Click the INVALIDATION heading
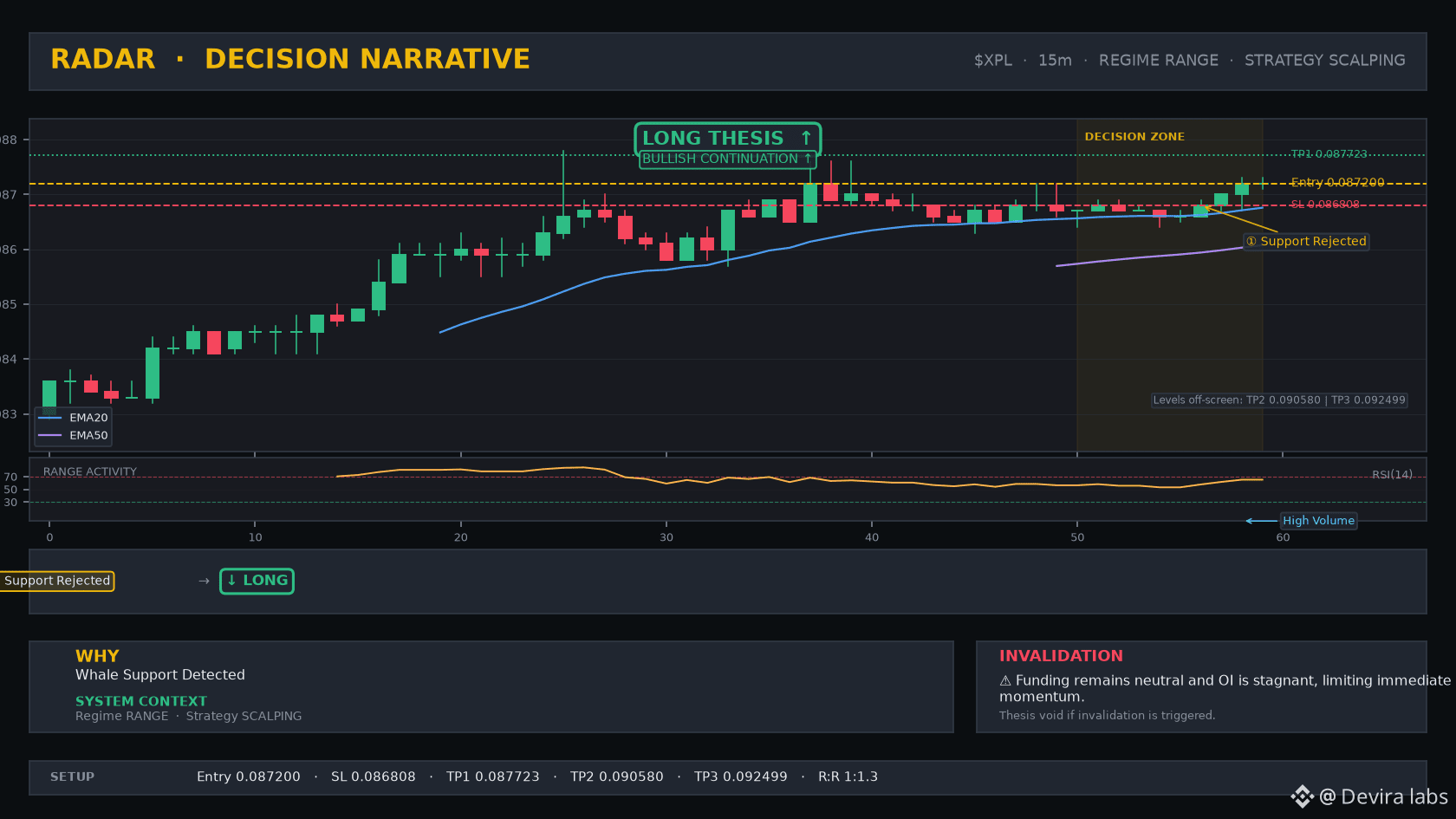Viewport: 1456px width, 819px height. coord(1061,656)
